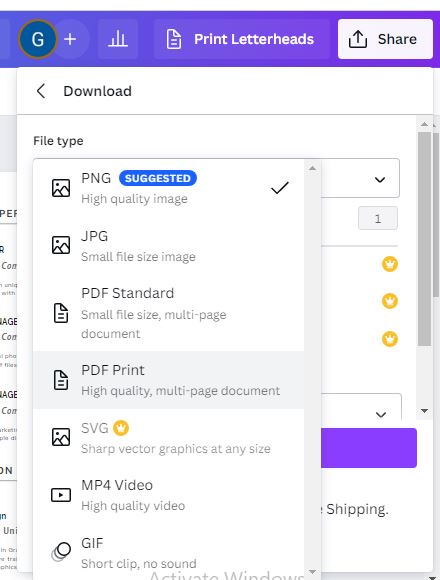The image size is (440, 580).
Task: Choose PDF Standard file type
Action: [x=168, y=313]
